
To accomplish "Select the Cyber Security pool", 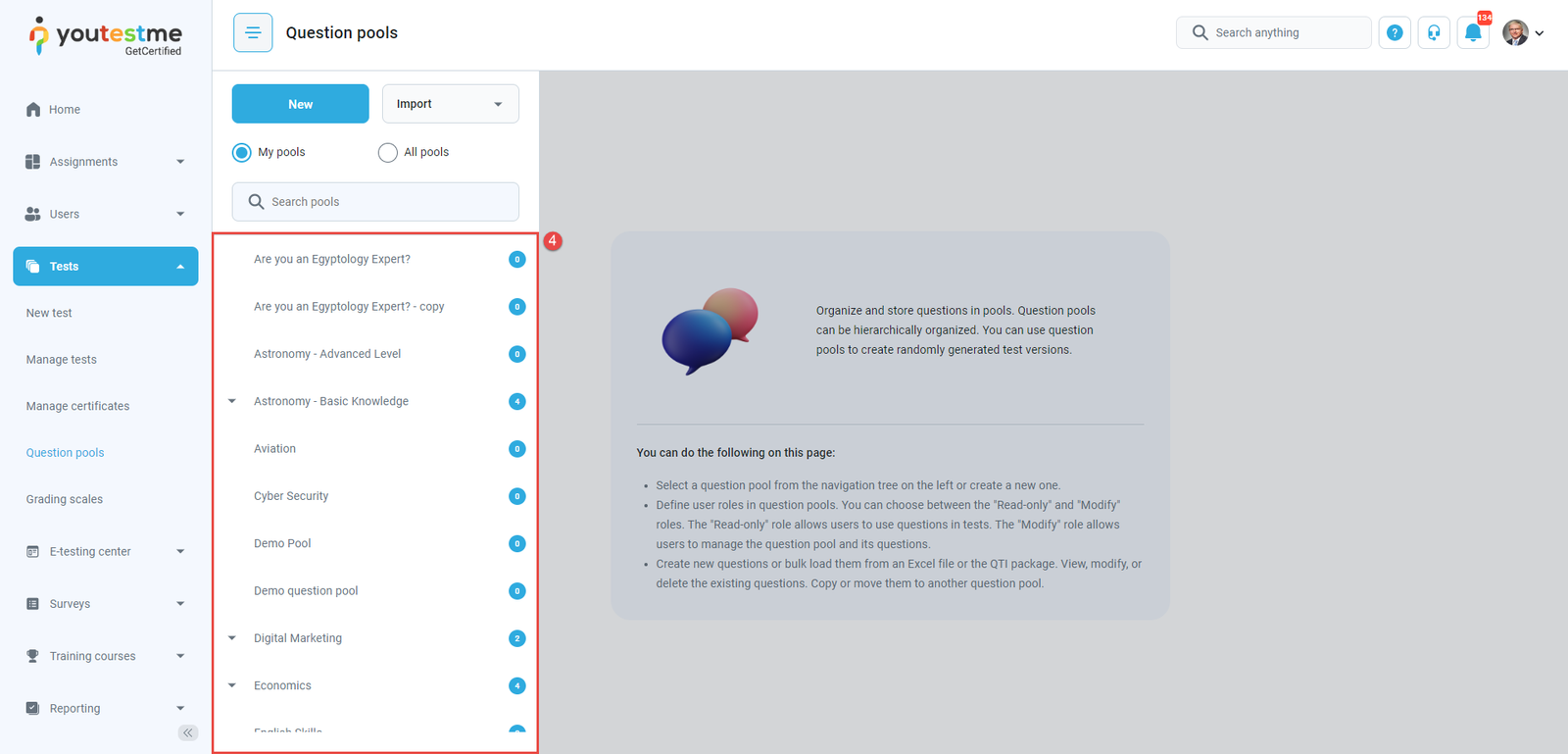I will 291,496.
